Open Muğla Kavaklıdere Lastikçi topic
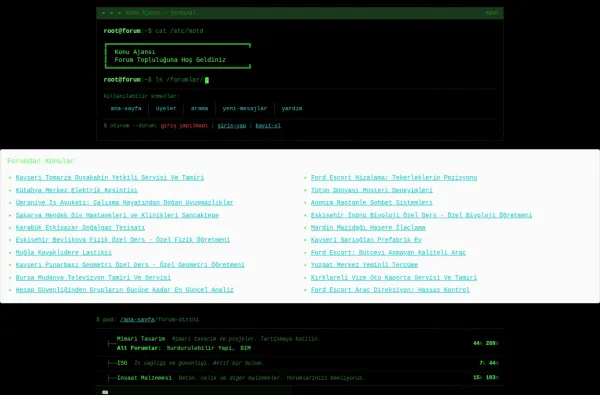Viewport: 600px width, 395px height. click(64, 253)
